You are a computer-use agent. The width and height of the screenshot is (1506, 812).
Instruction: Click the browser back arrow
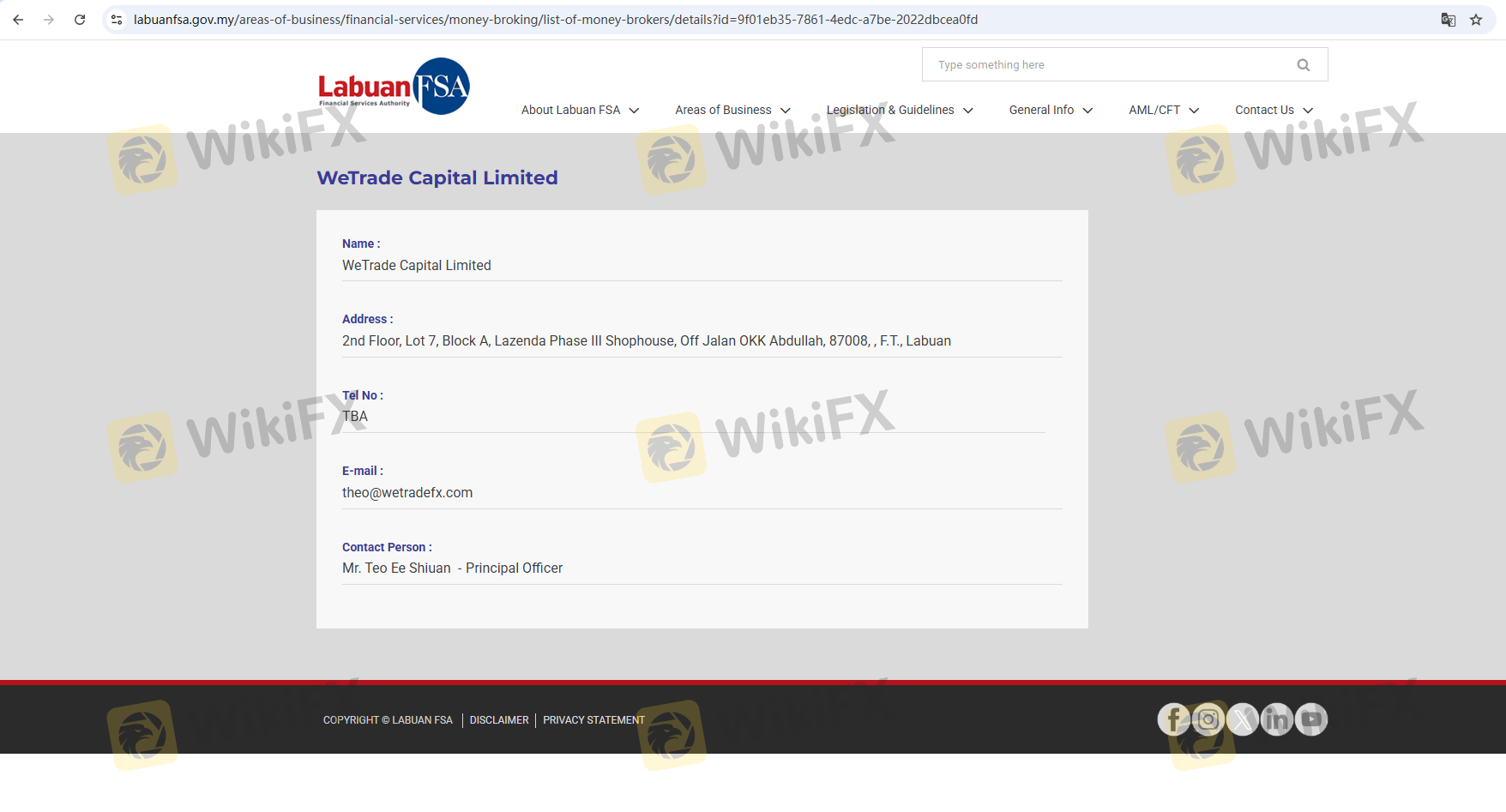tap(18, 20)
